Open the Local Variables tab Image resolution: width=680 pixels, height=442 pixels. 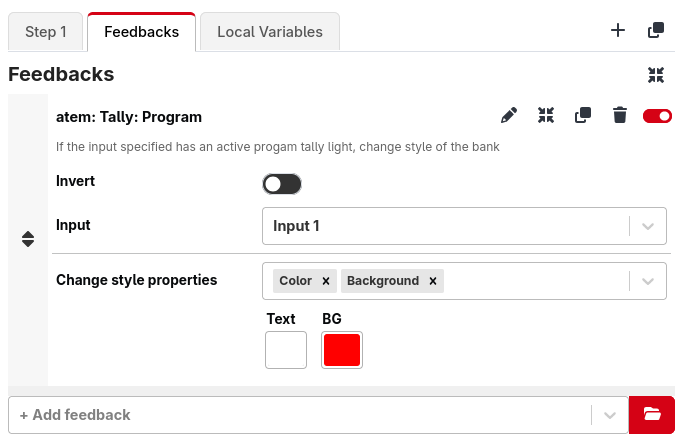[270, 32]
